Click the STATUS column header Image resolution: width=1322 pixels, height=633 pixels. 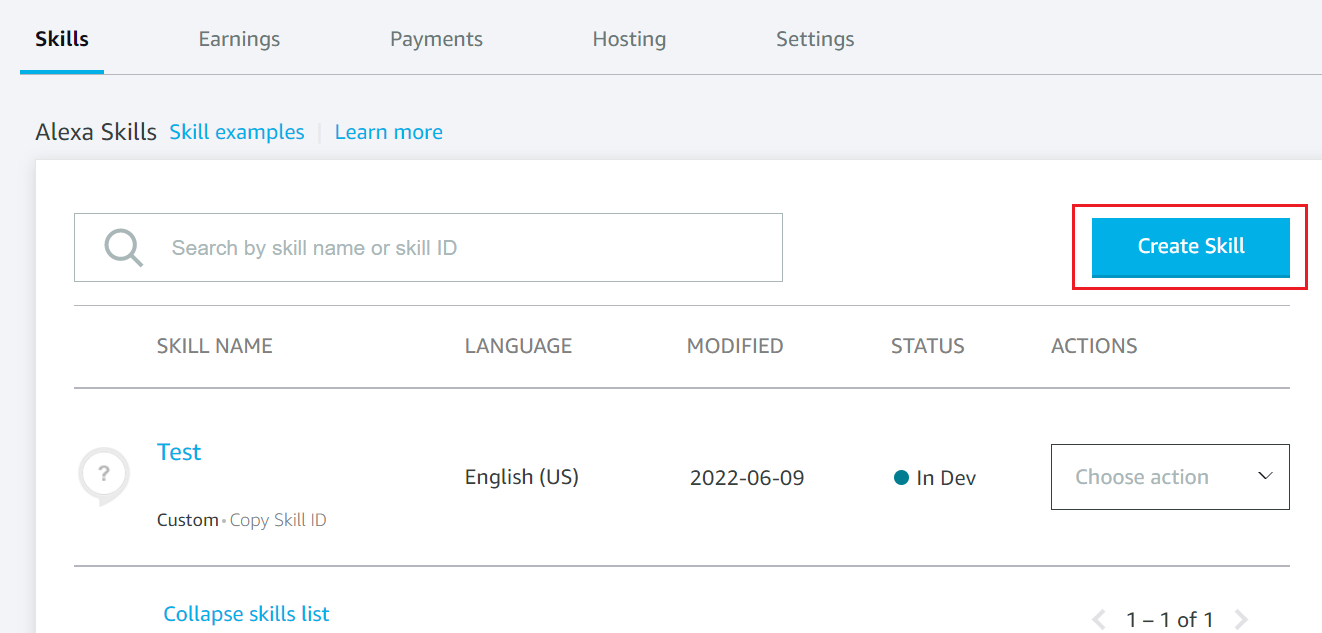coord(928,346)
